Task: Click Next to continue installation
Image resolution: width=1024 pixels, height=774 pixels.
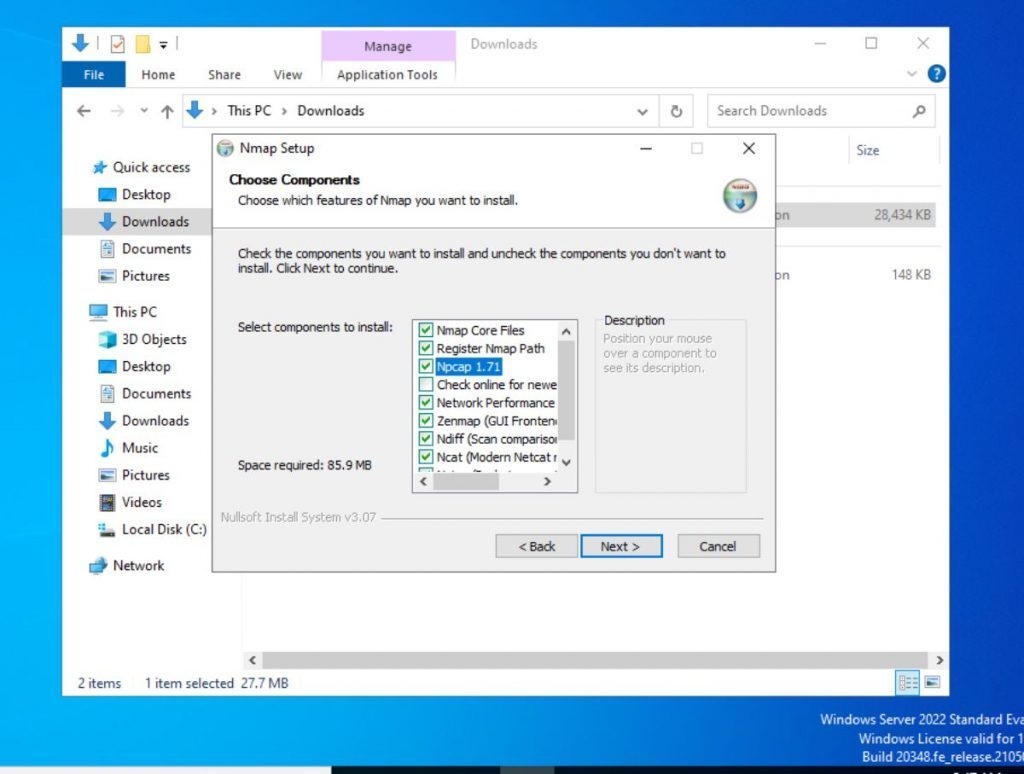Action: (621, 546)
